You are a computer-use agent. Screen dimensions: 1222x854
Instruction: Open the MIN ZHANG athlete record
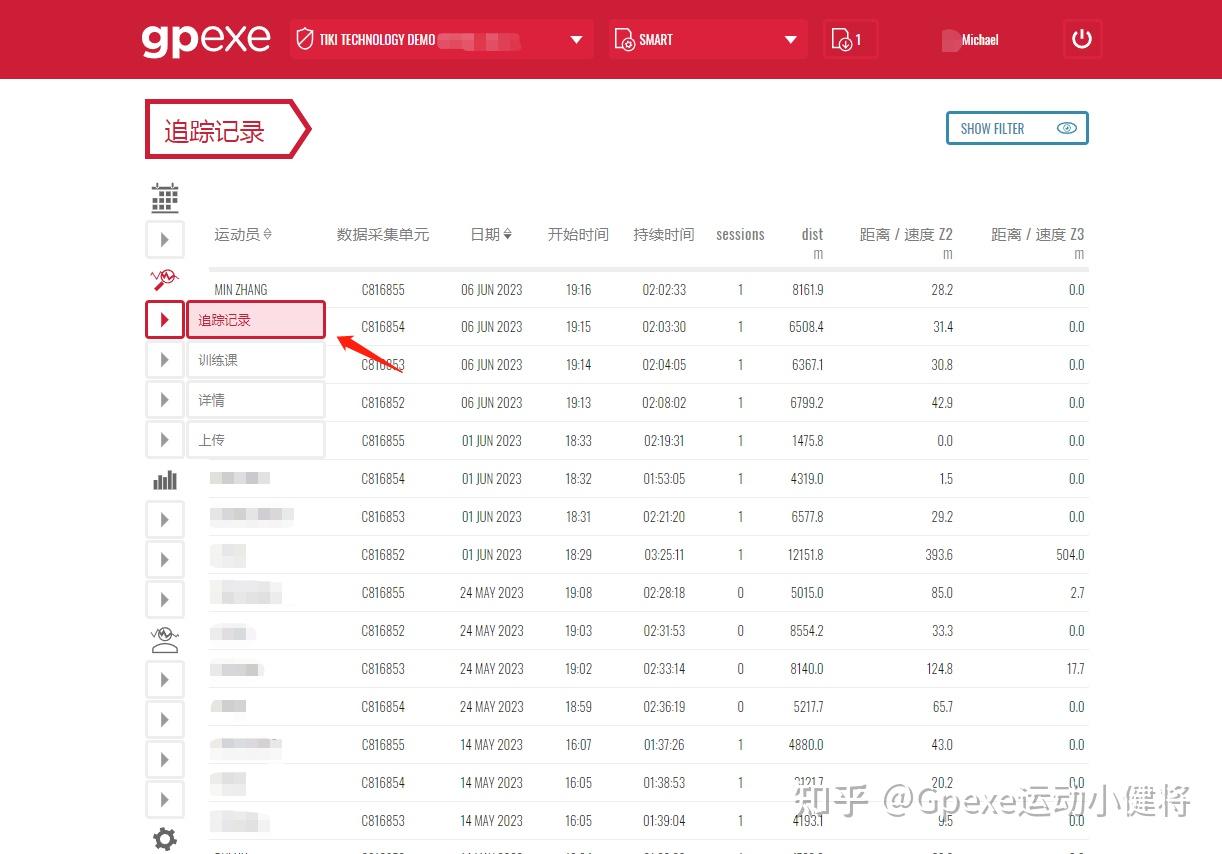(x=240, y=289)
